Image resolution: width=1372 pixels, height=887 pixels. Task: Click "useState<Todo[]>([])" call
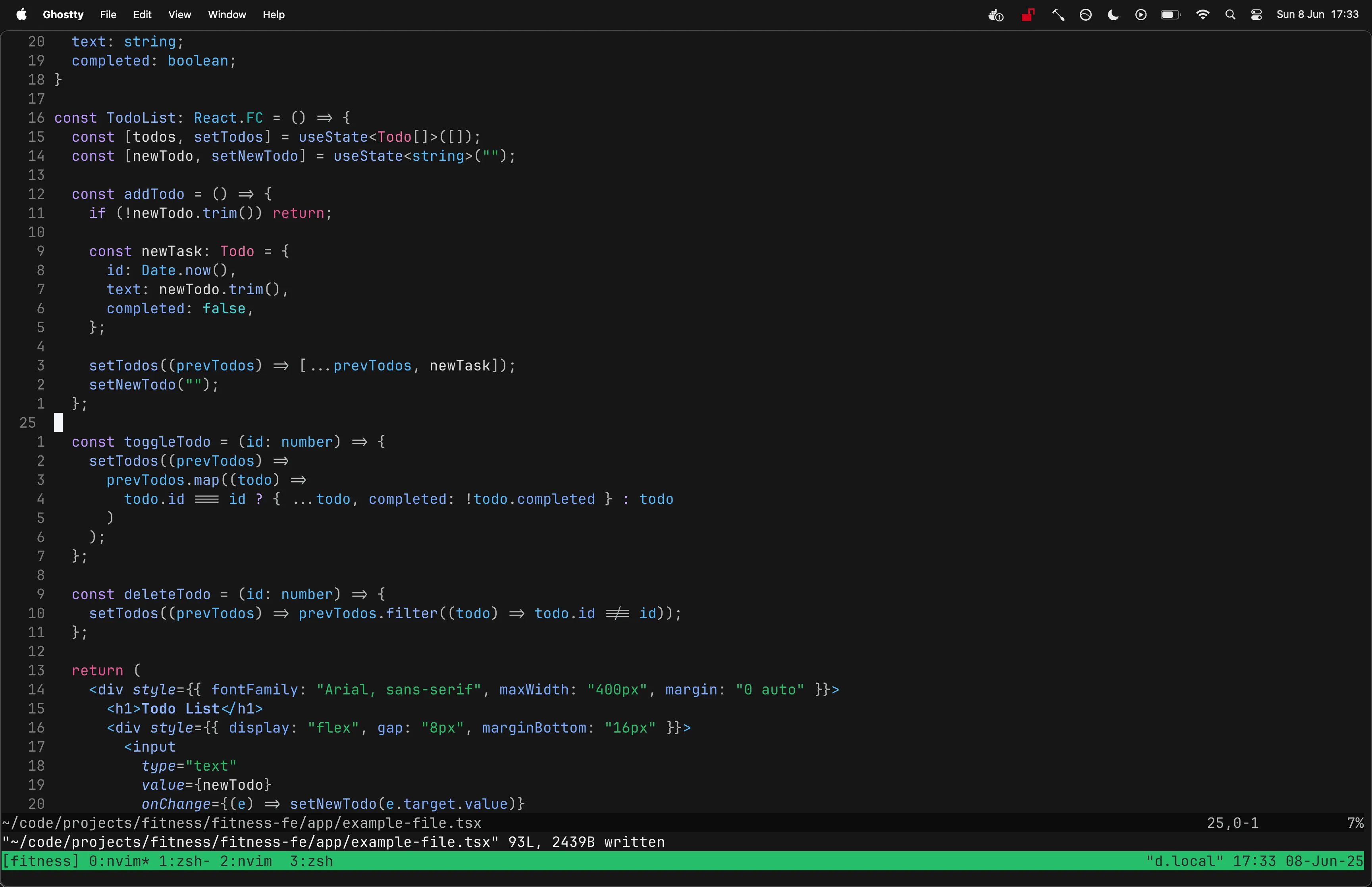tap(385, 137)
